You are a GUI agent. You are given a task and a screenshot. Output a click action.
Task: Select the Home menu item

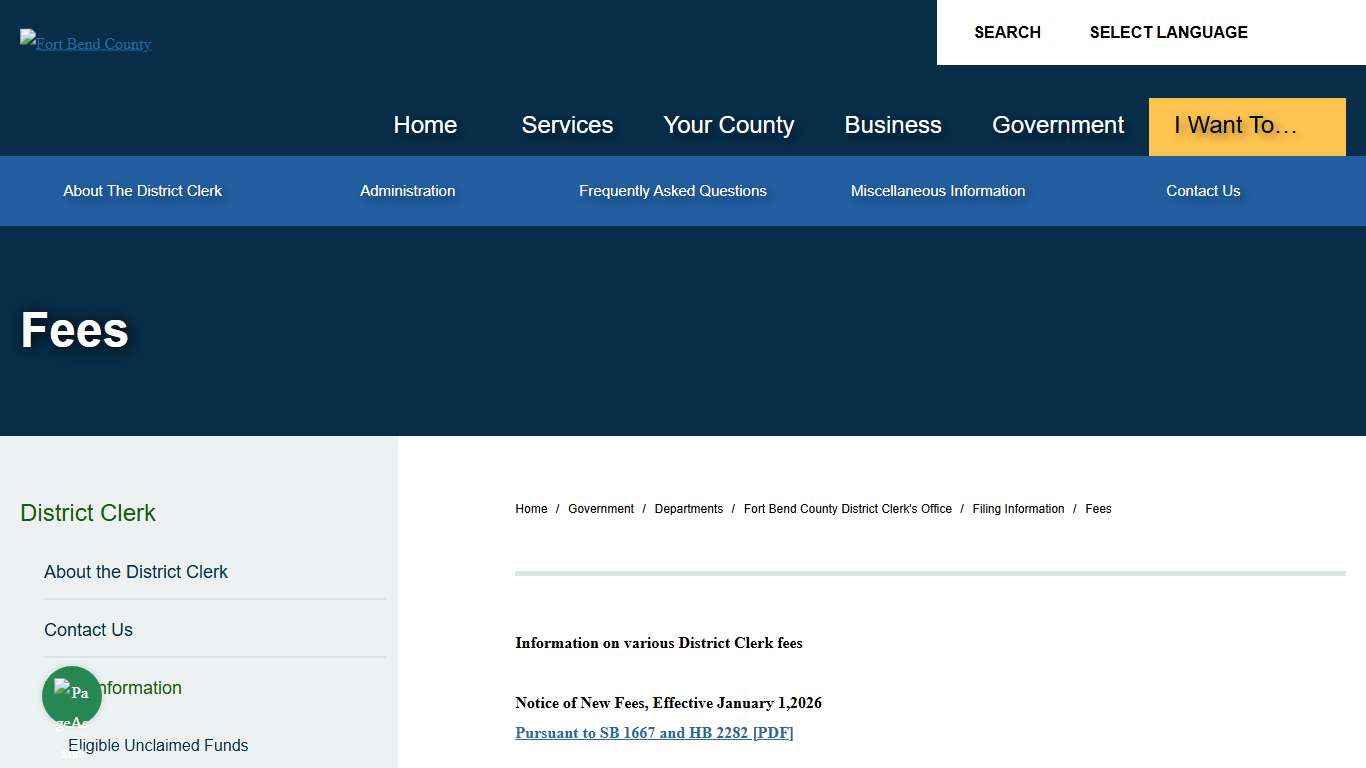425,125
